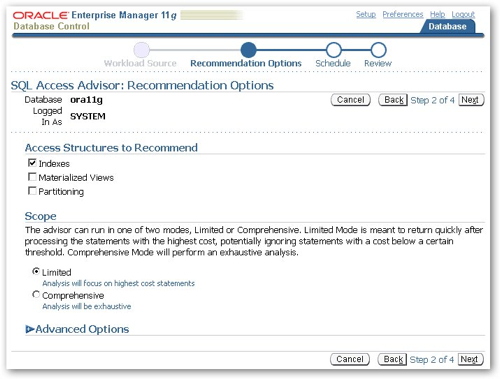
Task: Click the Logout link
Action: pyautogui.click(x=463, y=14)
